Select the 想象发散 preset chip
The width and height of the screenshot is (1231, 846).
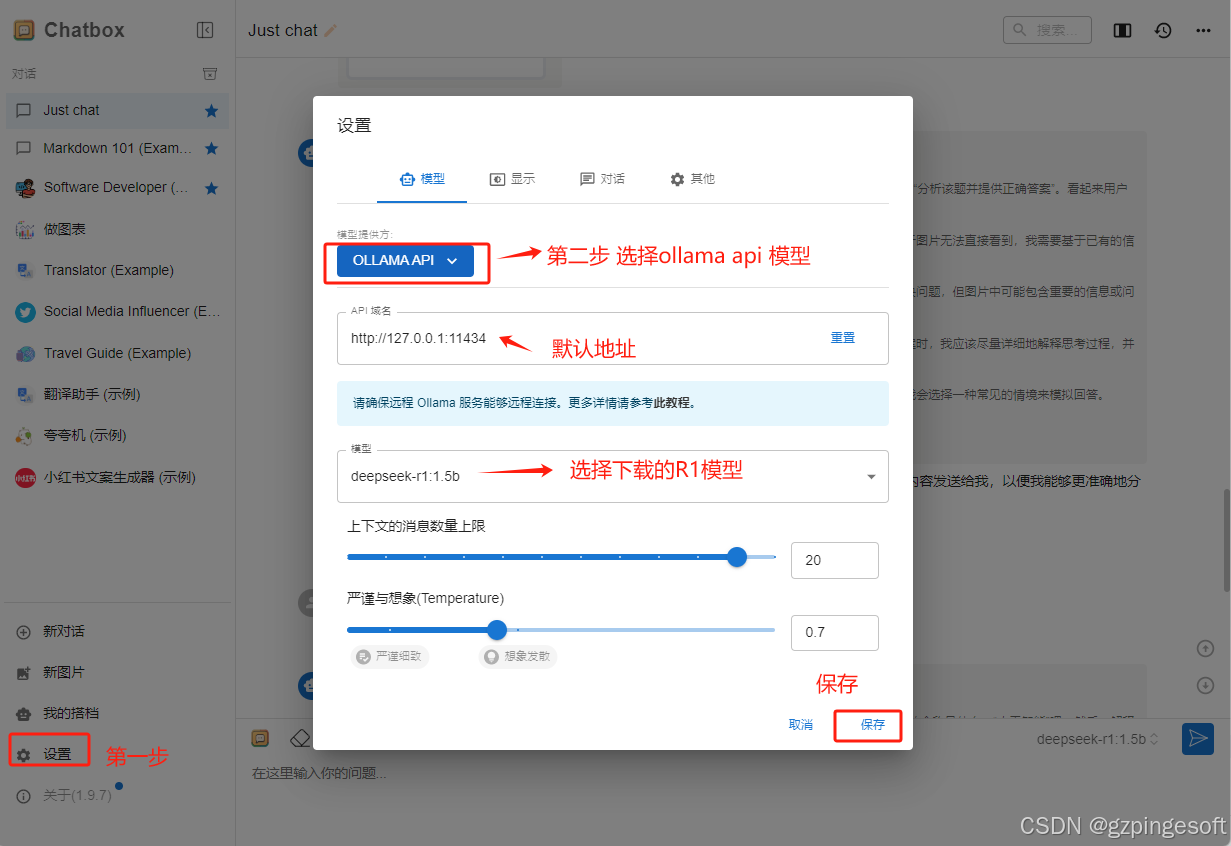point(518,657)
